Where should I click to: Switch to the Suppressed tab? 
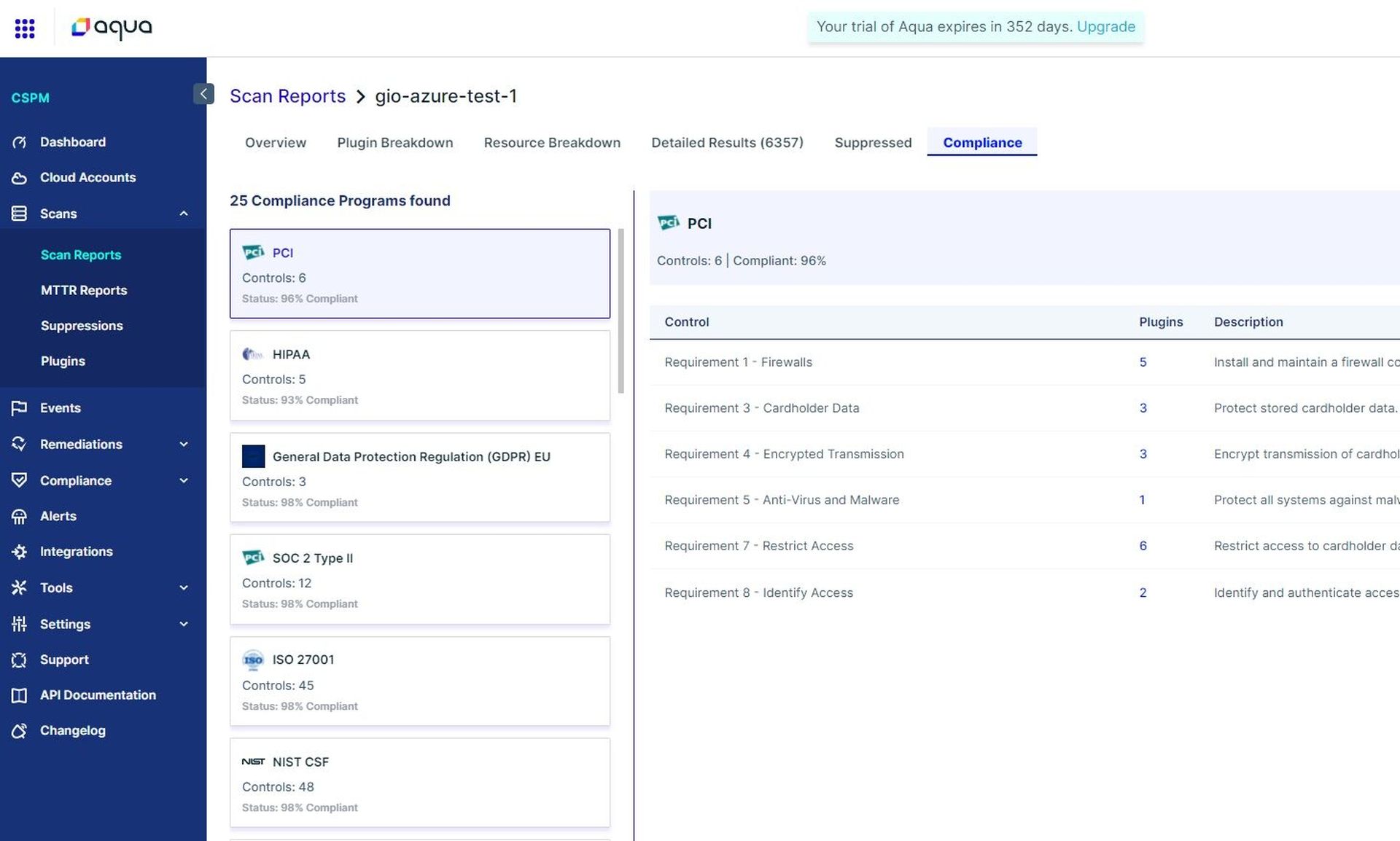pos(873,143)
